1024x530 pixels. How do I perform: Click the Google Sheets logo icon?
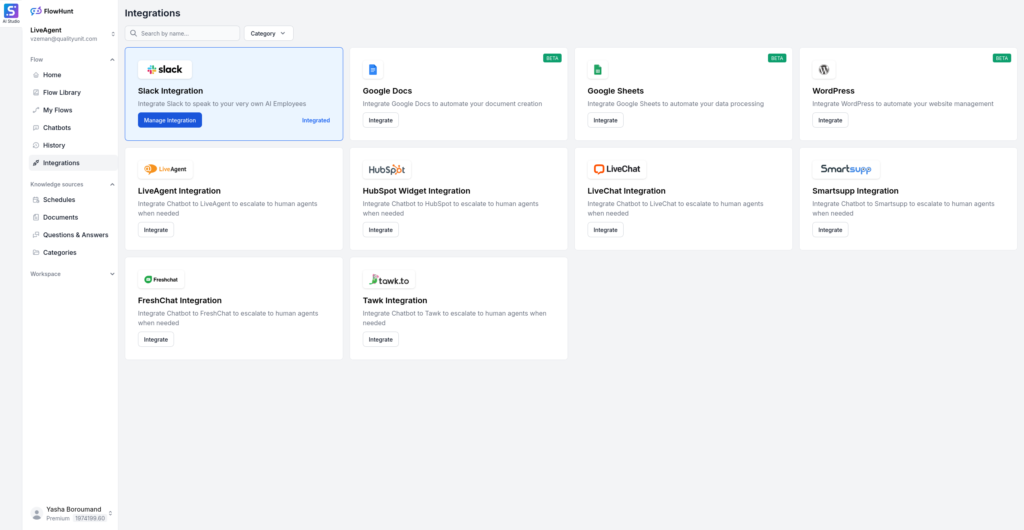[597, 70]
